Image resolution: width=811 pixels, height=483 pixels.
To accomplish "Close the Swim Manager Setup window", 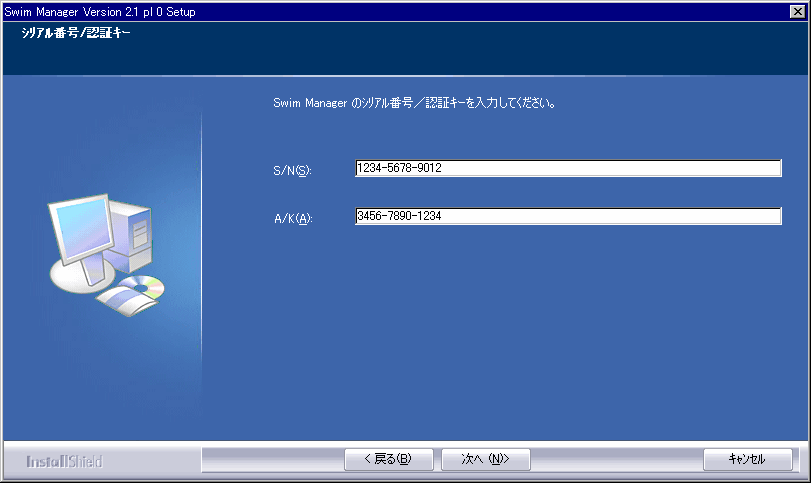I will coord(798,11).
